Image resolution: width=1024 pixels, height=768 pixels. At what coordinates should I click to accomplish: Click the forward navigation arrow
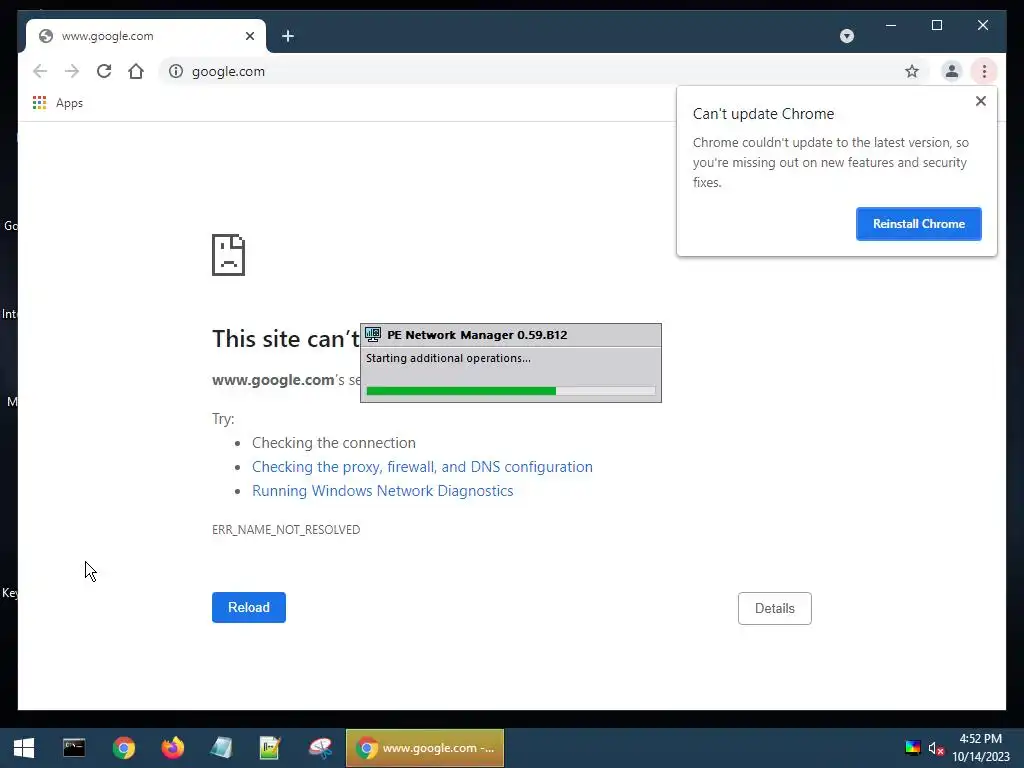point(72,71)
